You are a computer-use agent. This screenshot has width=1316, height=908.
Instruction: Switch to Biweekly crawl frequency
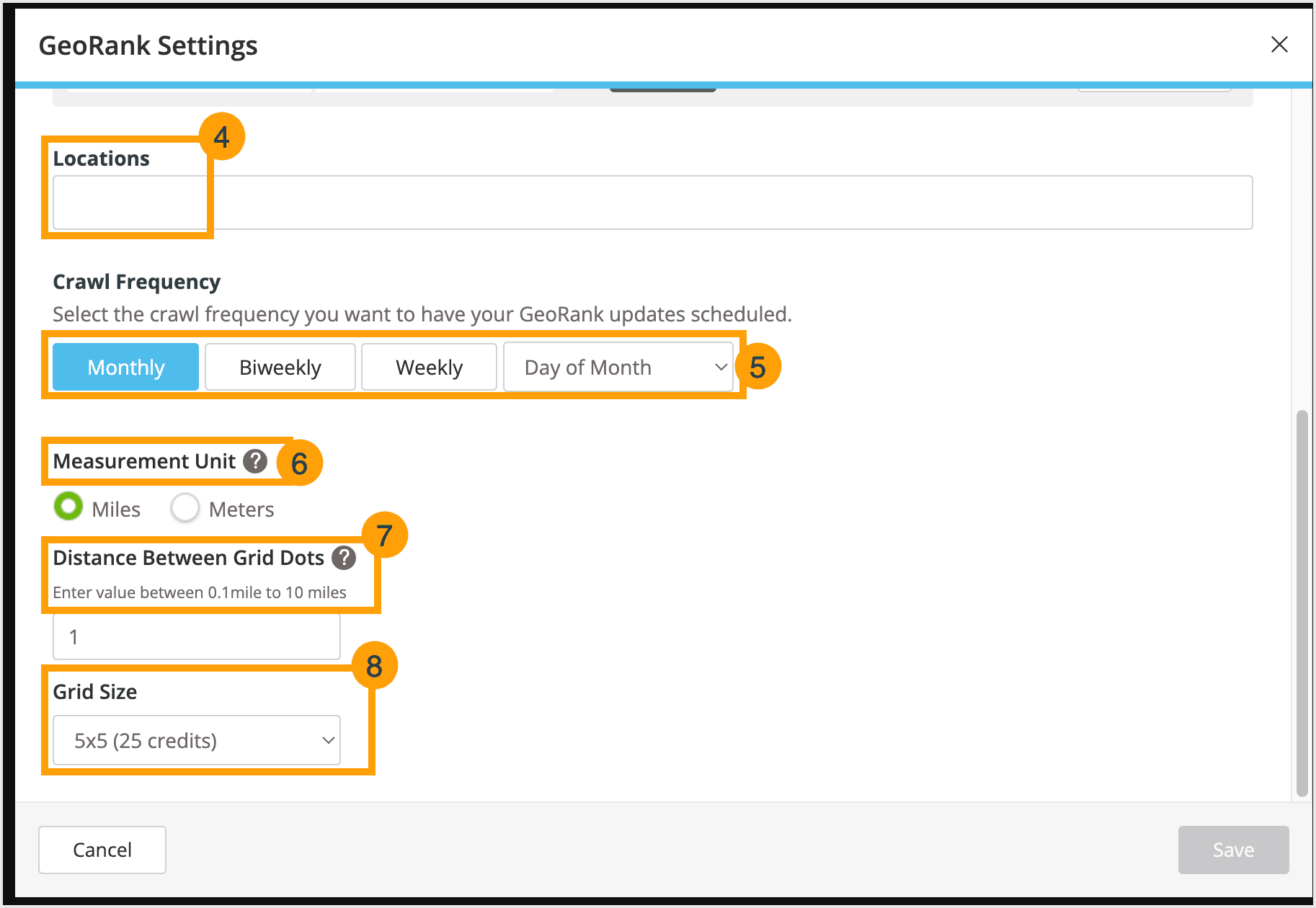tap(280, 367)
